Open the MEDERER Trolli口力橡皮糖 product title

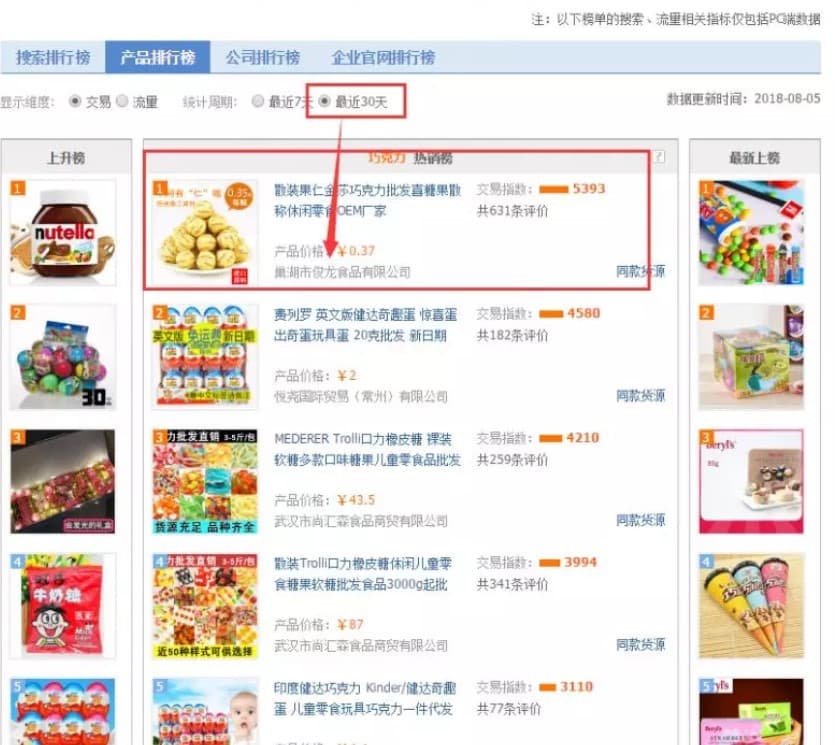(x=367, y=449)
